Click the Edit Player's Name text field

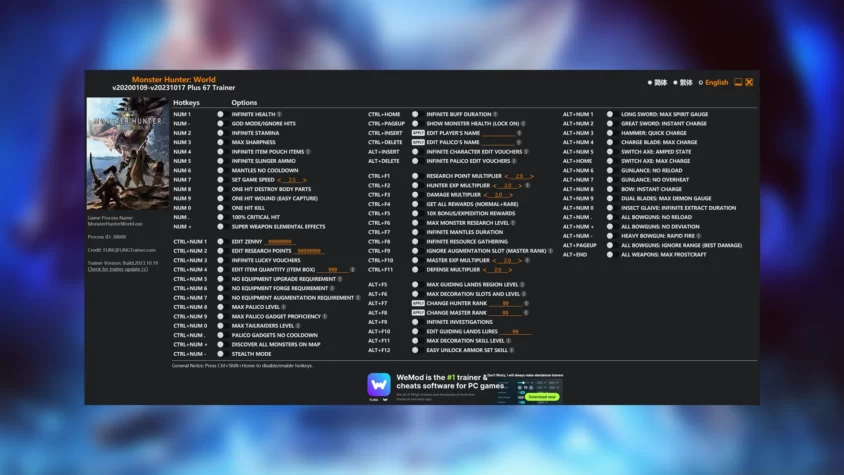coord(498,133)
